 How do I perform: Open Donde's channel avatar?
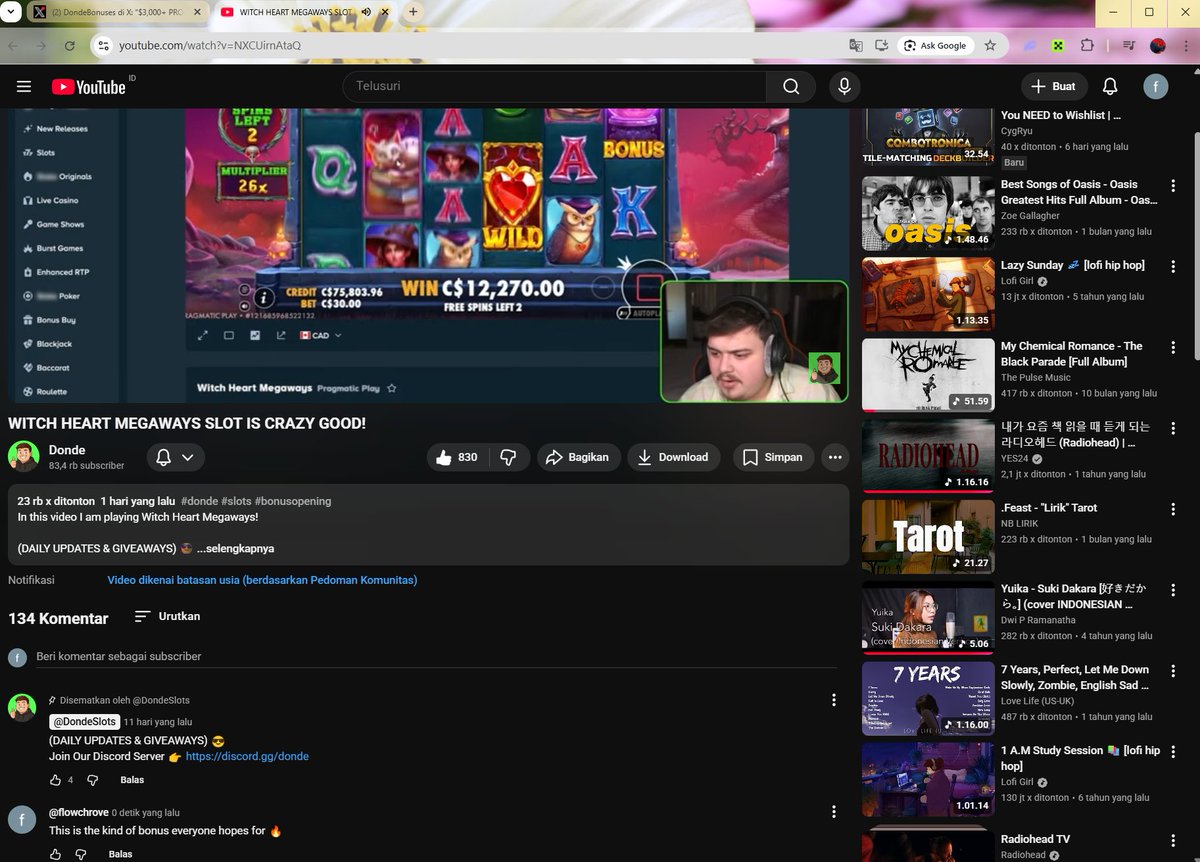[24, 457]
